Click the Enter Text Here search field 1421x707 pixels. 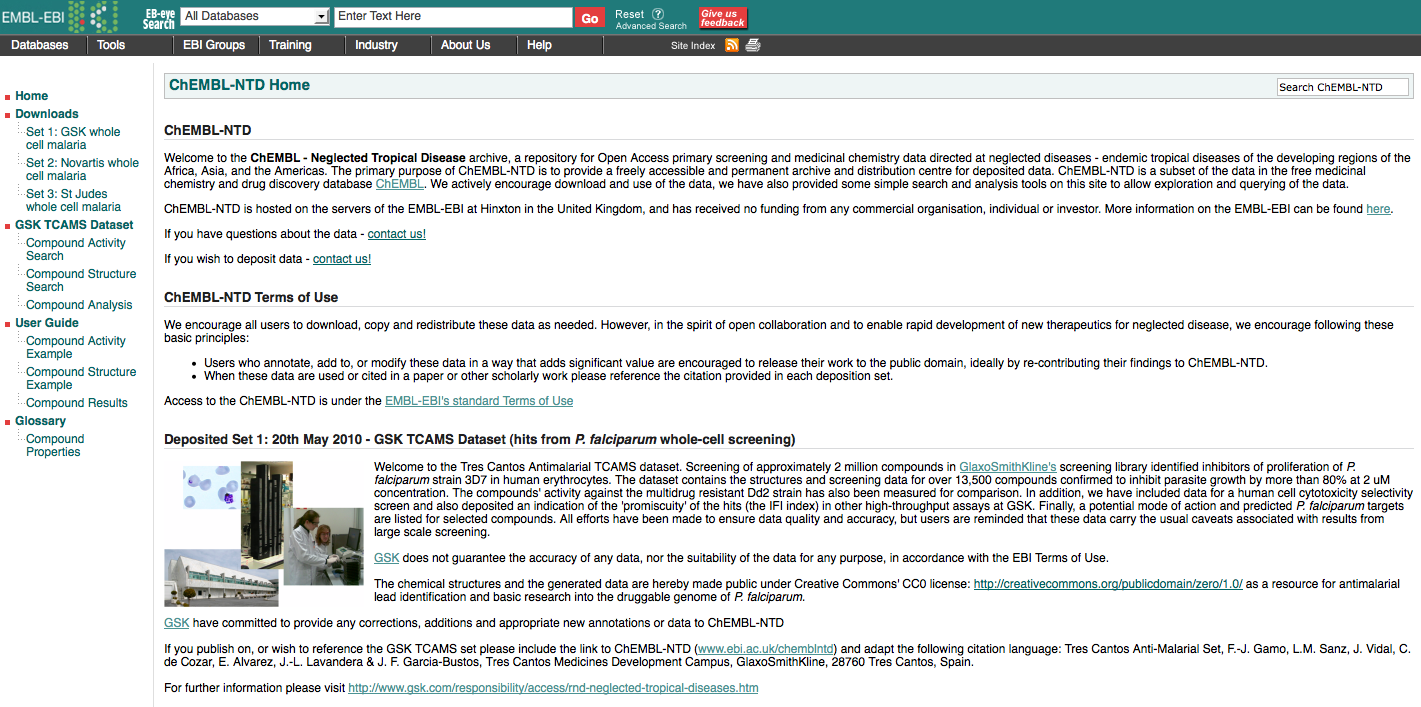453,17
